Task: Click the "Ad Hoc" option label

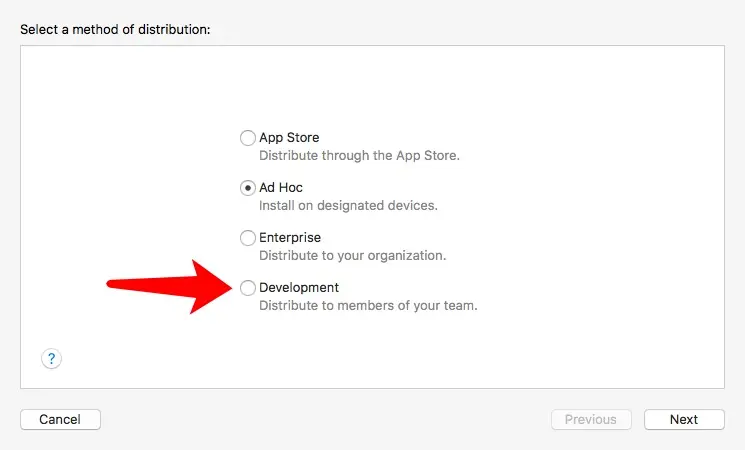Action: [x=281, y=188]
